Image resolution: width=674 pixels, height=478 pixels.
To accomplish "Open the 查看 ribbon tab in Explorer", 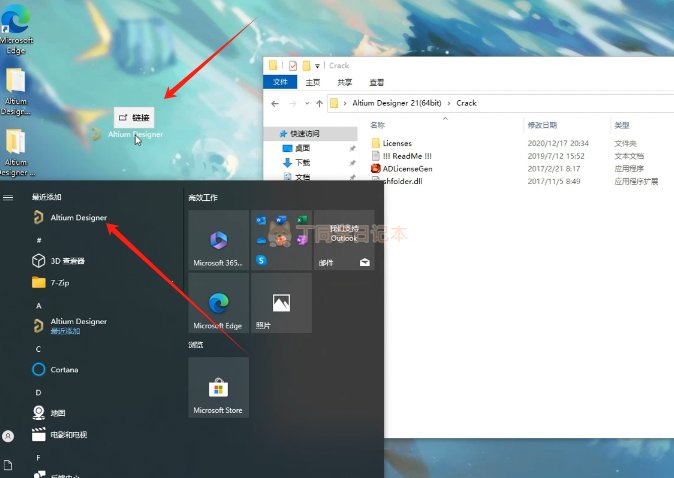I will click(377, 82).
